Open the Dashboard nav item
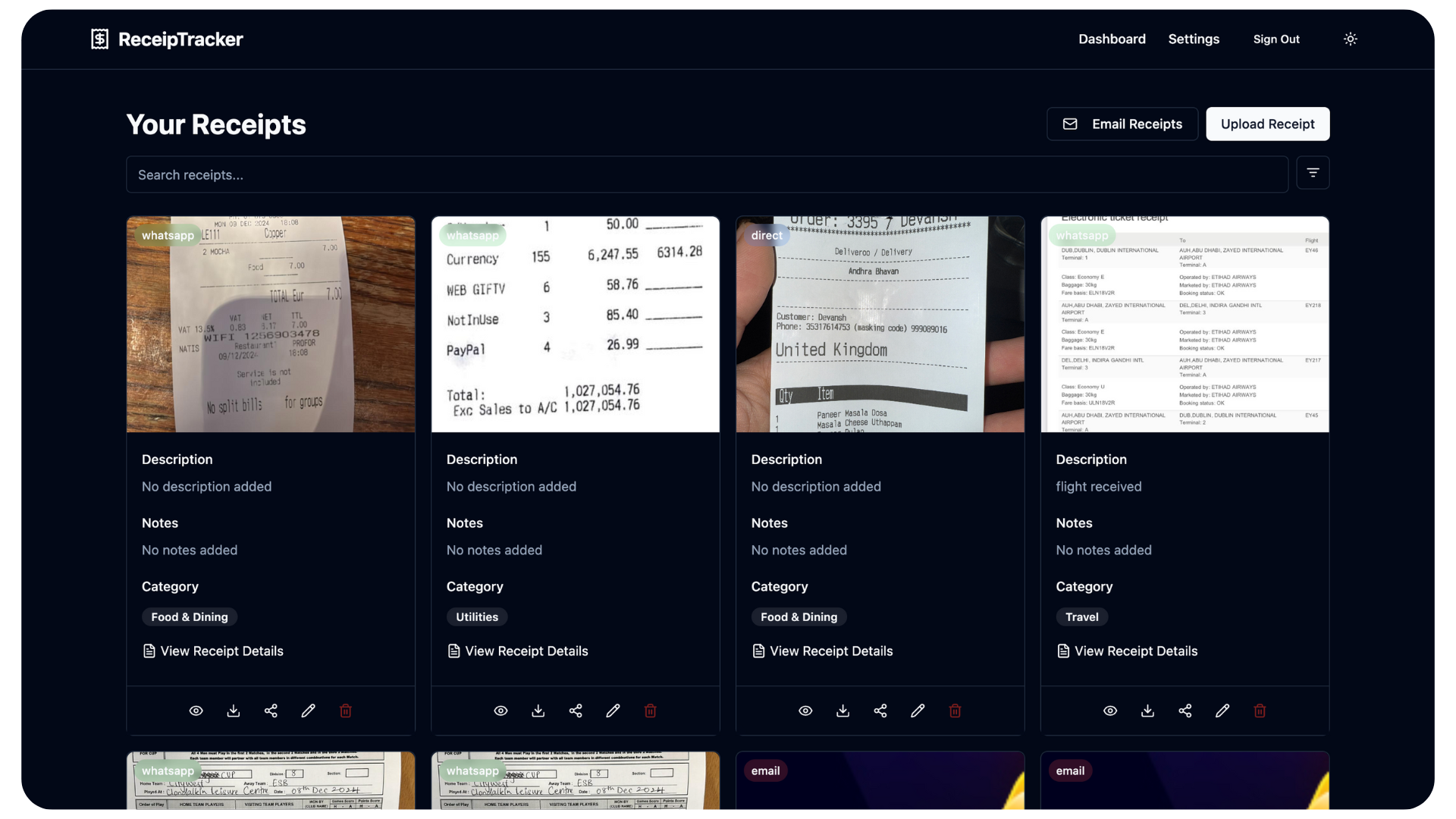1456x819 pixels. (1112, 39)
